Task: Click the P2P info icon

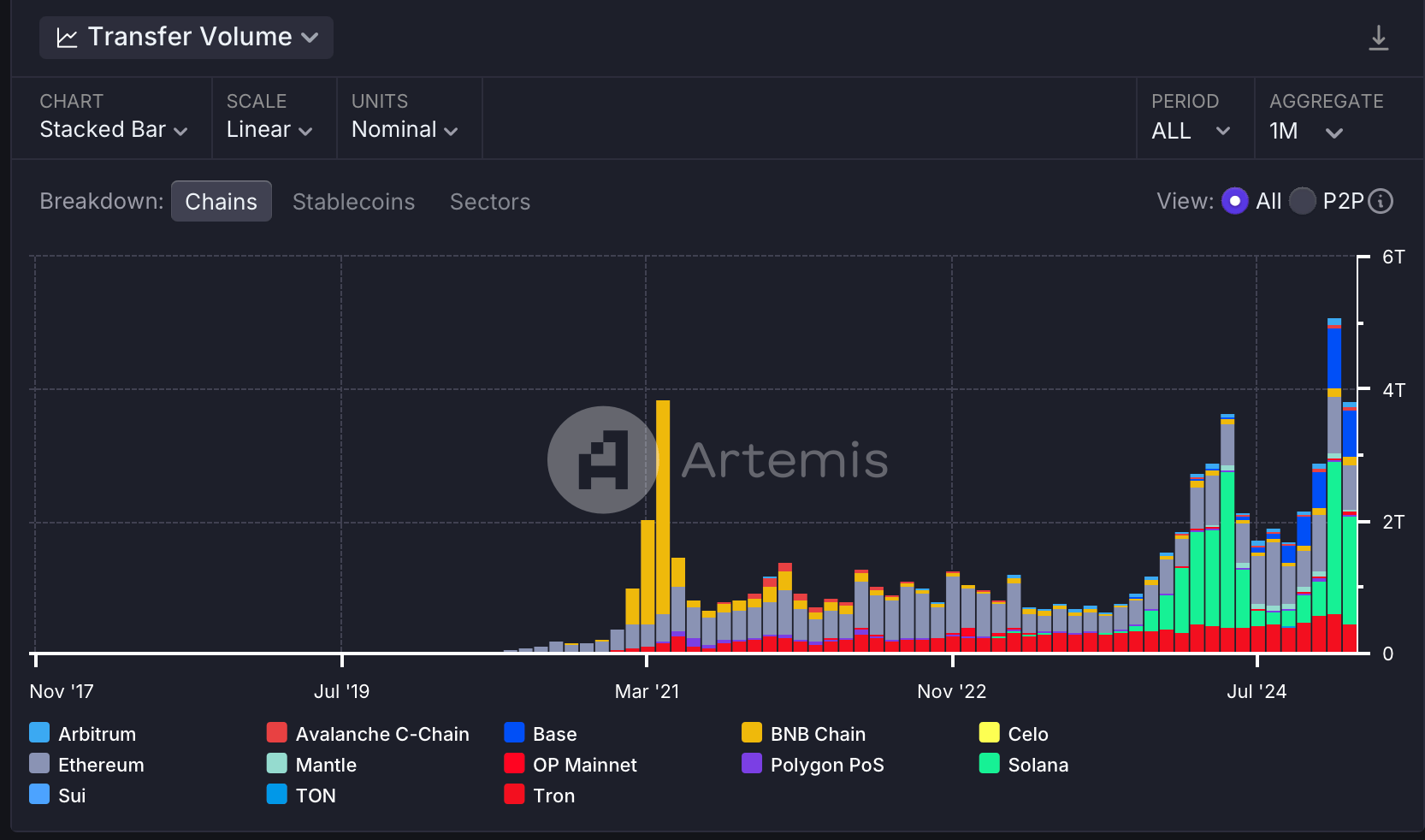Action: 1381,201
